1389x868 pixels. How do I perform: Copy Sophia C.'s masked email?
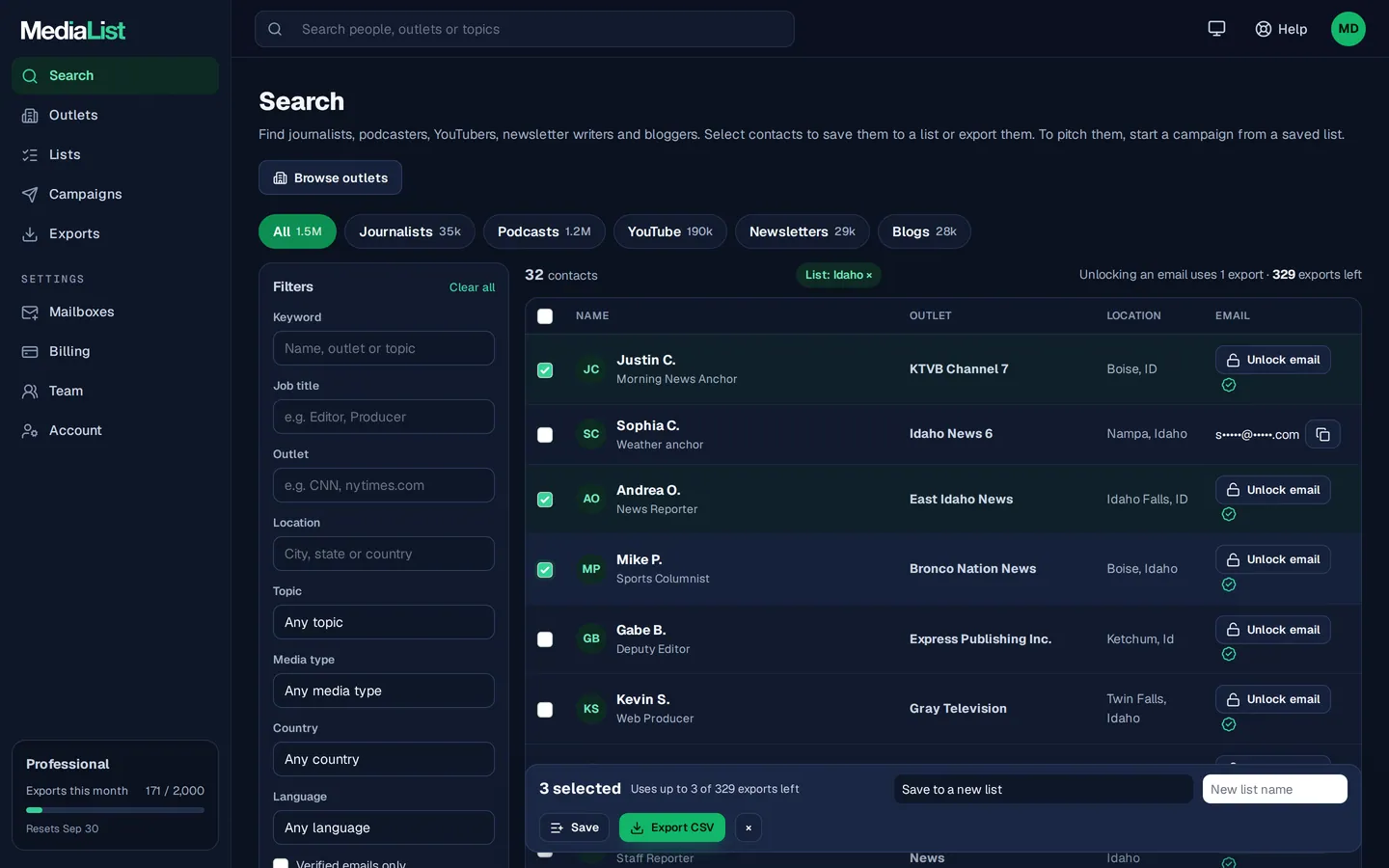1322,434
